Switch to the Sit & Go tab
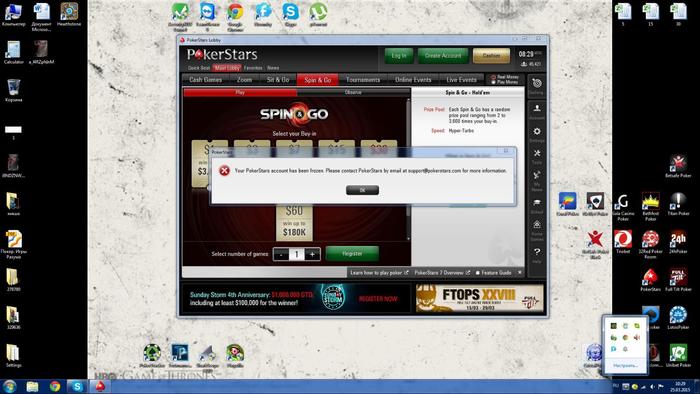The width and height of the screenshot is (700, 394). click(x=278, y=79)
